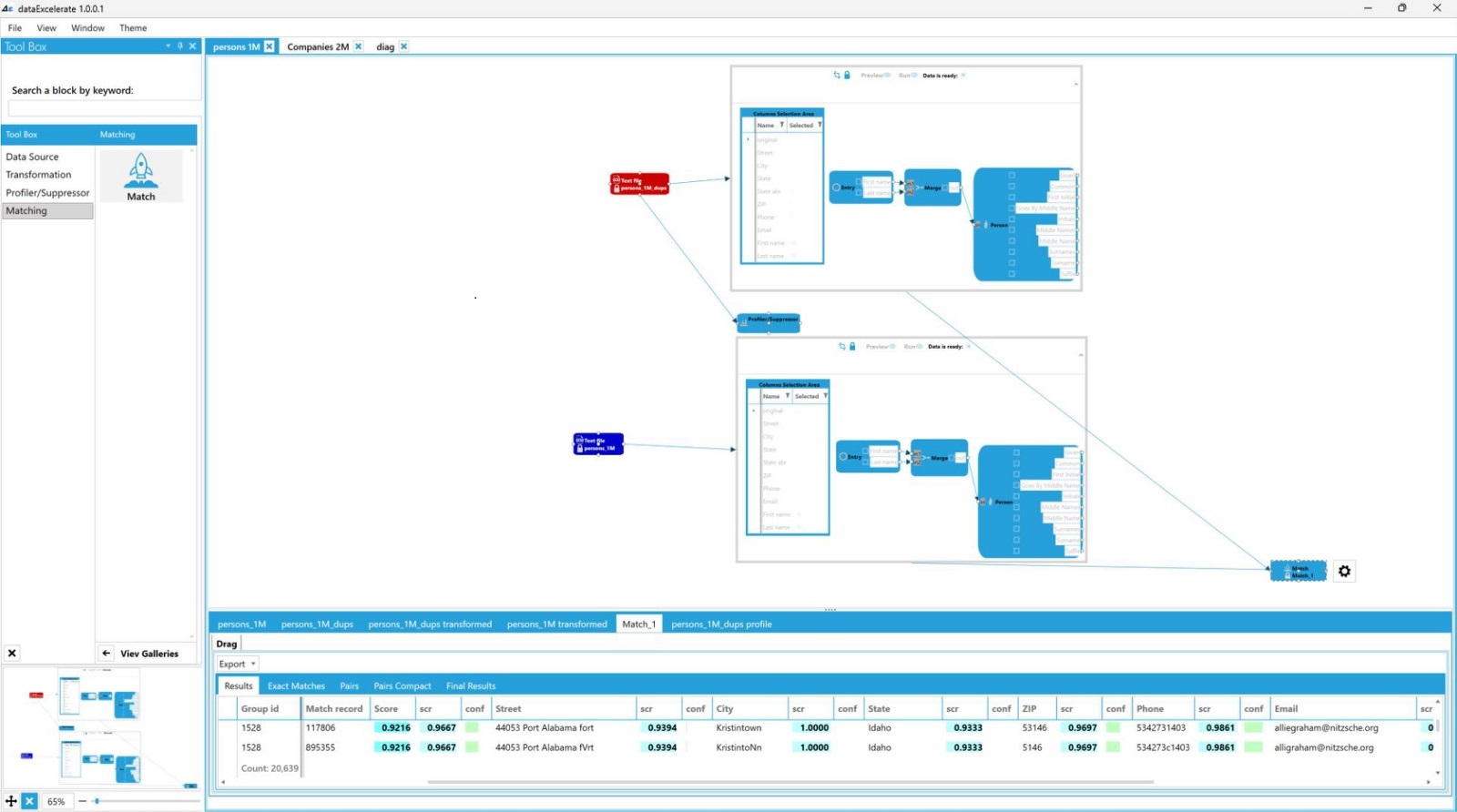Collapse the upper transformation block chevron
The width and height of the screenshot is (1457, 812).
tap(1075, 84)
